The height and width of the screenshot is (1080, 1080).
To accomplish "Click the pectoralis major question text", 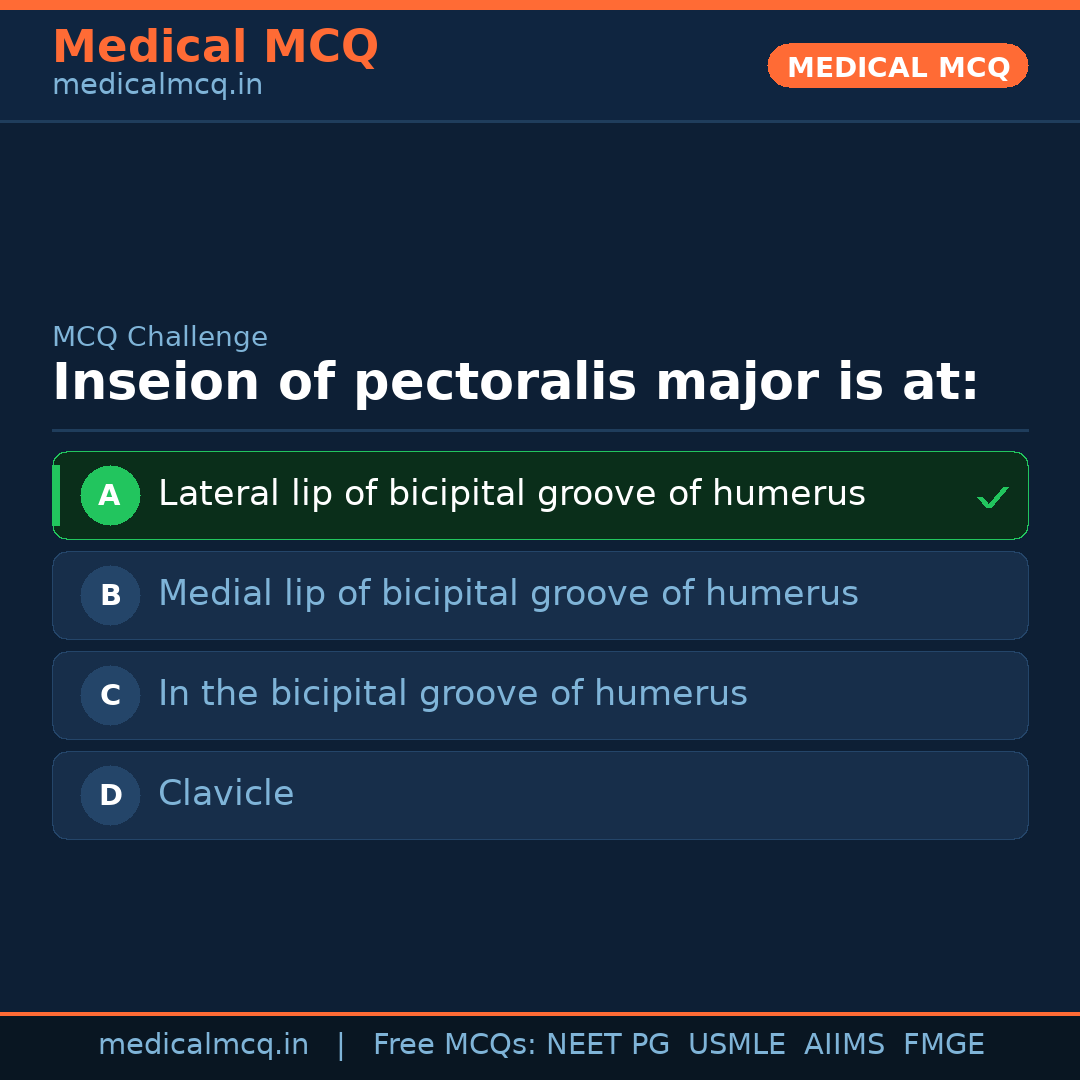I will tap(515, 383).
